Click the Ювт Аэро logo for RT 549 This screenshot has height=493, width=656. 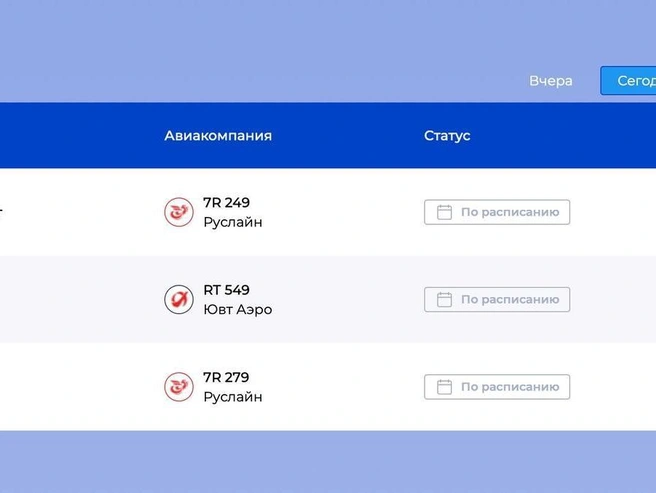tap(179, 300)
